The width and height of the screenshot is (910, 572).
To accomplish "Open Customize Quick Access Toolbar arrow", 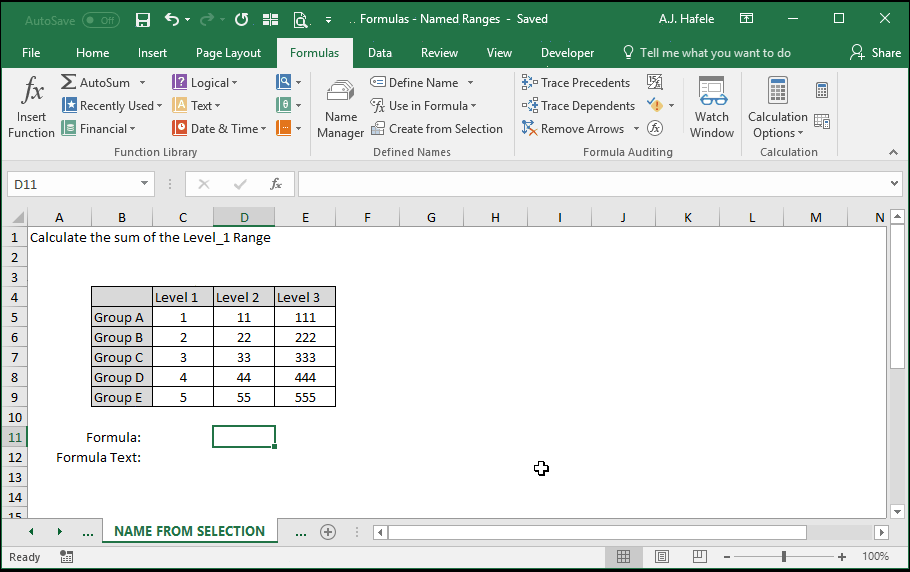I will (x=328, y=20).
